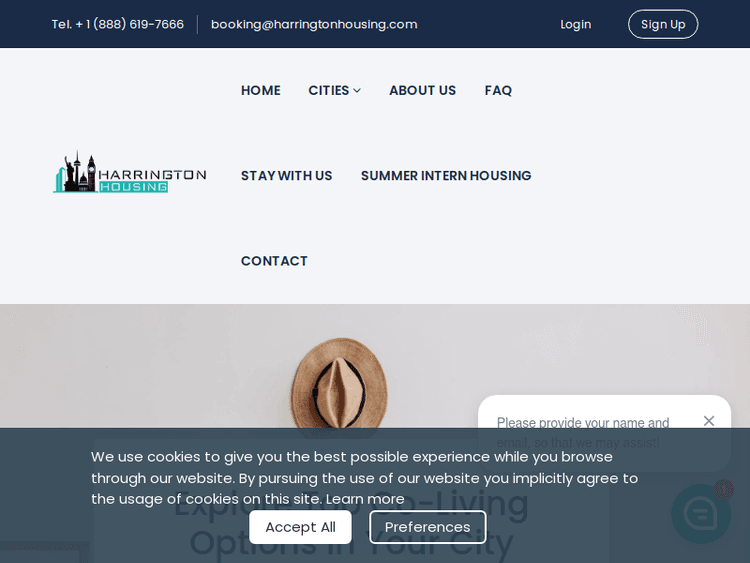Click the Sign Up button
This screenshot has height=563, width=750.
663,24
